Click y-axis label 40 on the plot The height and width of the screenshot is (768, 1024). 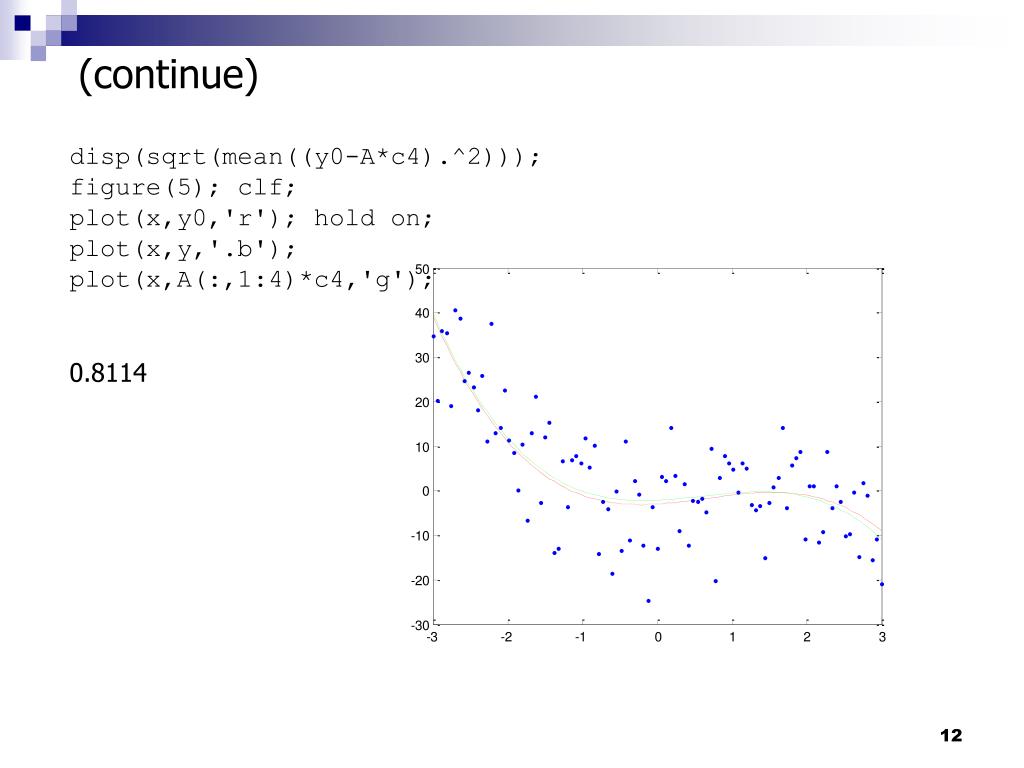pyautogui.click(x=422, y=313)
